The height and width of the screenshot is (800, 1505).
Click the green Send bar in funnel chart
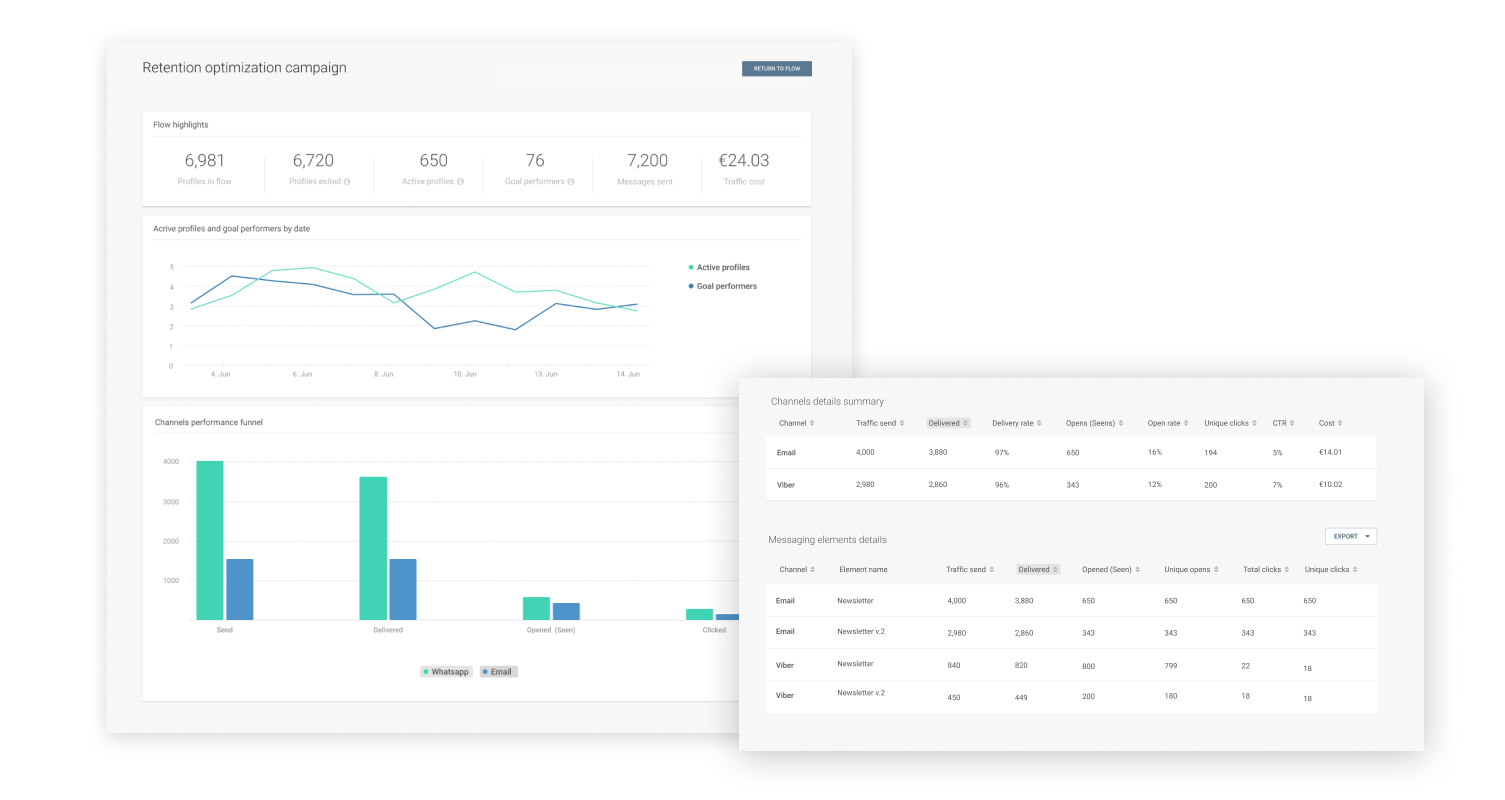pyautogui.click(x=210, y=540)
